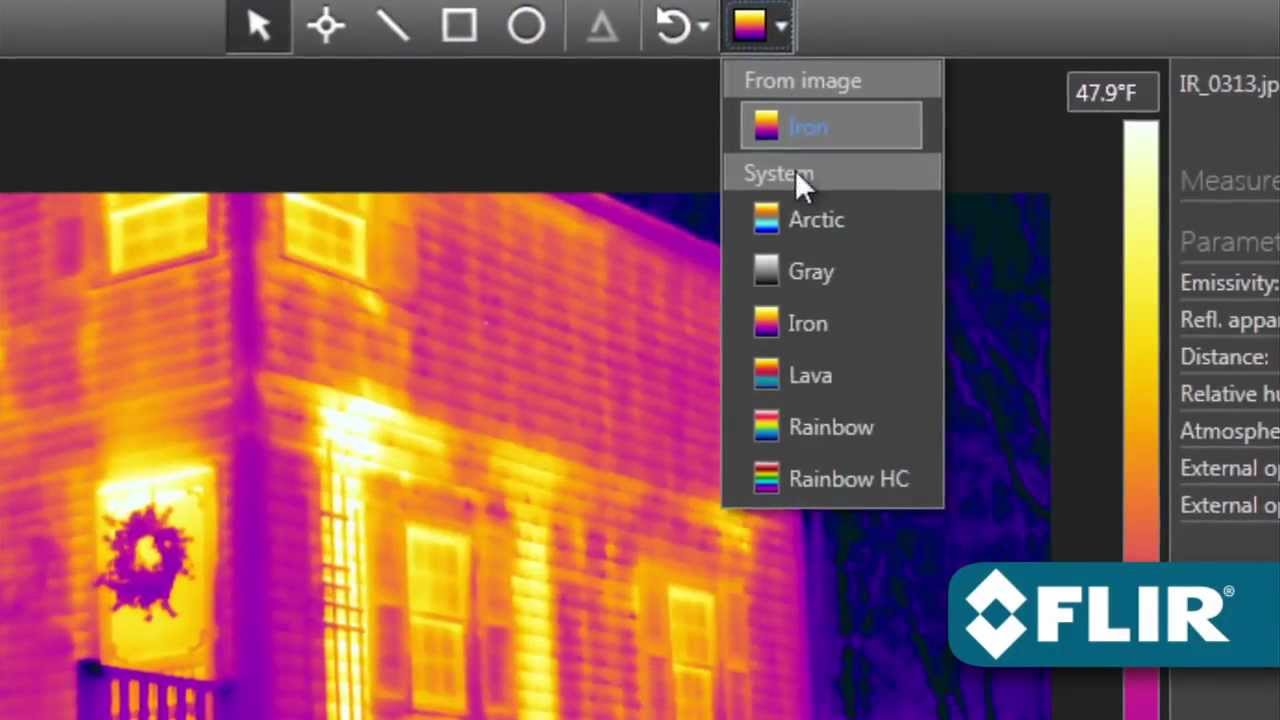Image resolution: width=1280 pixels, height=720 pixels.
Task: Choose the Rainbow HC palette
Action: pyautogui.click(x=848, y=479)
